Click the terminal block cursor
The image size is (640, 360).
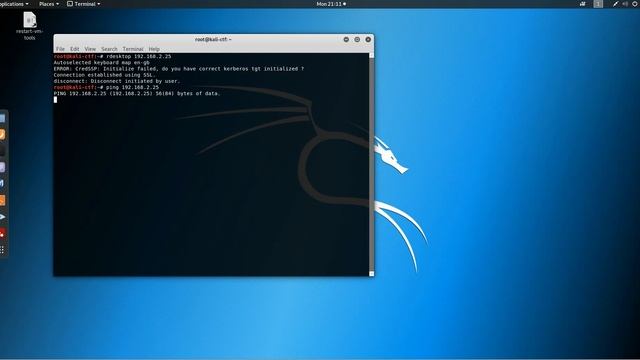[56, 100]
